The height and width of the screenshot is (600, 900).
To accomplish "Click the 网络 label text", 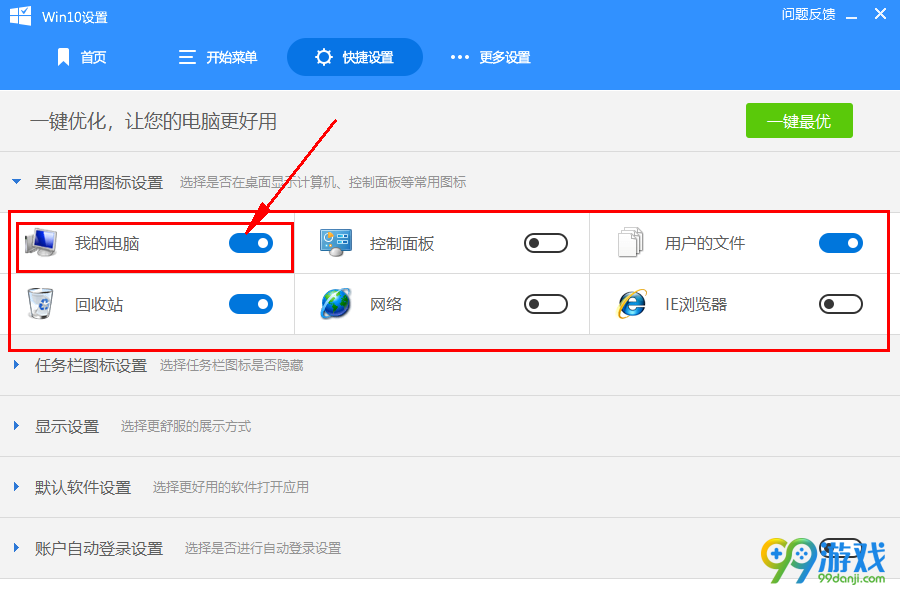I will pos(386,304).
